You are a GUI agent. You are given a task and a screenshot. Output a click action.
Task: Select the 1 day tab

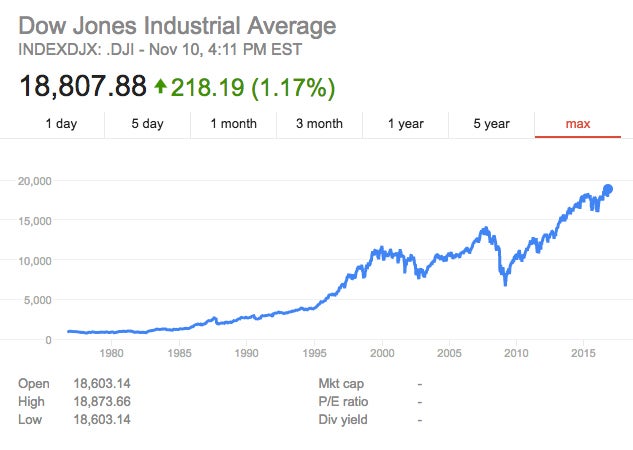tap(61, 124)
